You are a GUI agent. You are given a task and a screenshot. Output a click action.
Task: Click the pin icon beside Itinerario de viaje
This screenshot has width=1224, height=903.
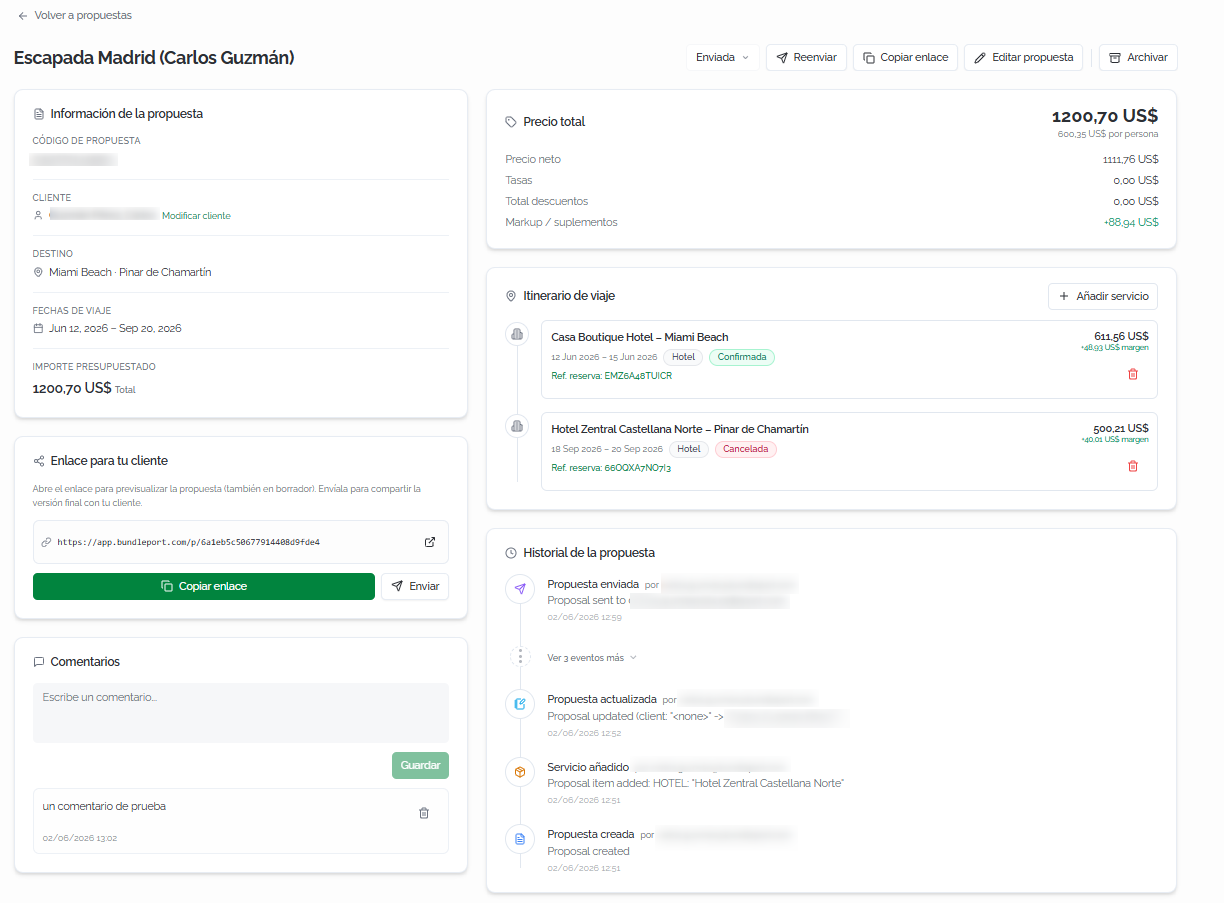coord(511,296)
